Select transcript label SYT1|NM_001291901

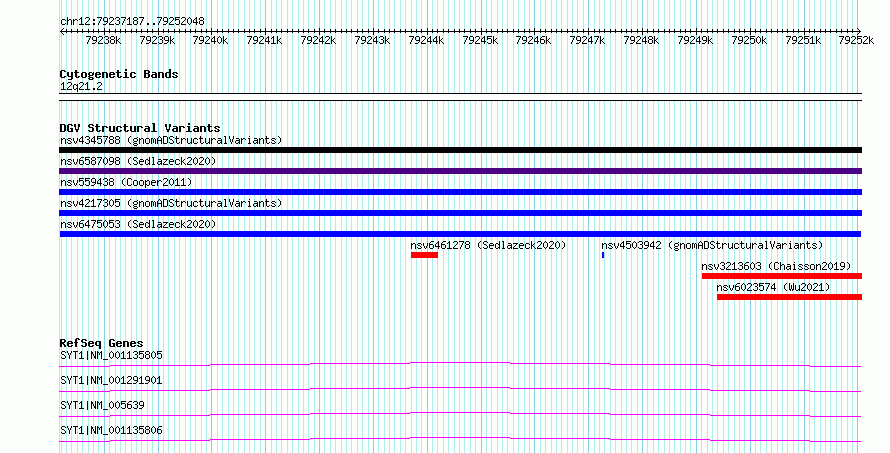point(111,380)
